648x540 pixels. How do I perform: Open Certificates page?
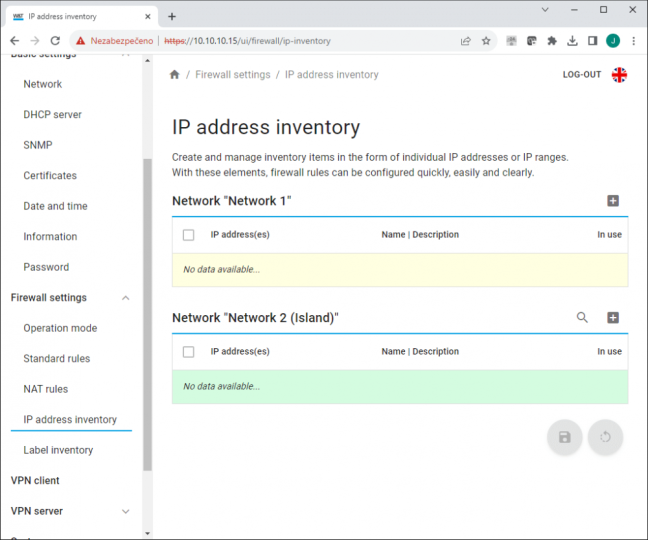50,176
